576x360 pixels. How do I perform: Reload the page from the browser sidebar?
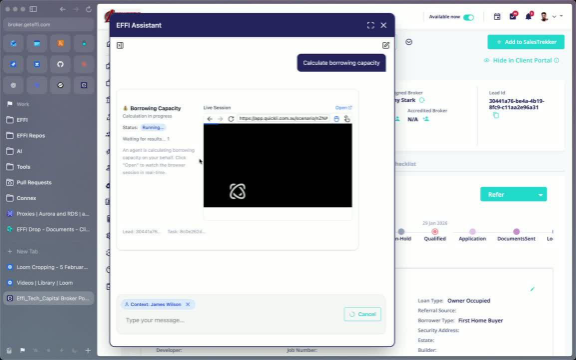point(89,9)
